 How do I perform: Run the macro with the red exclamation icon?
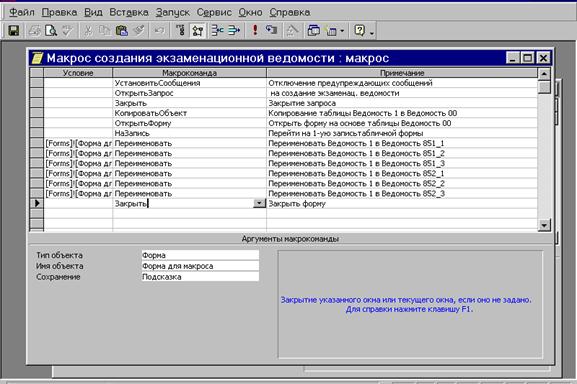click(255, 31)
